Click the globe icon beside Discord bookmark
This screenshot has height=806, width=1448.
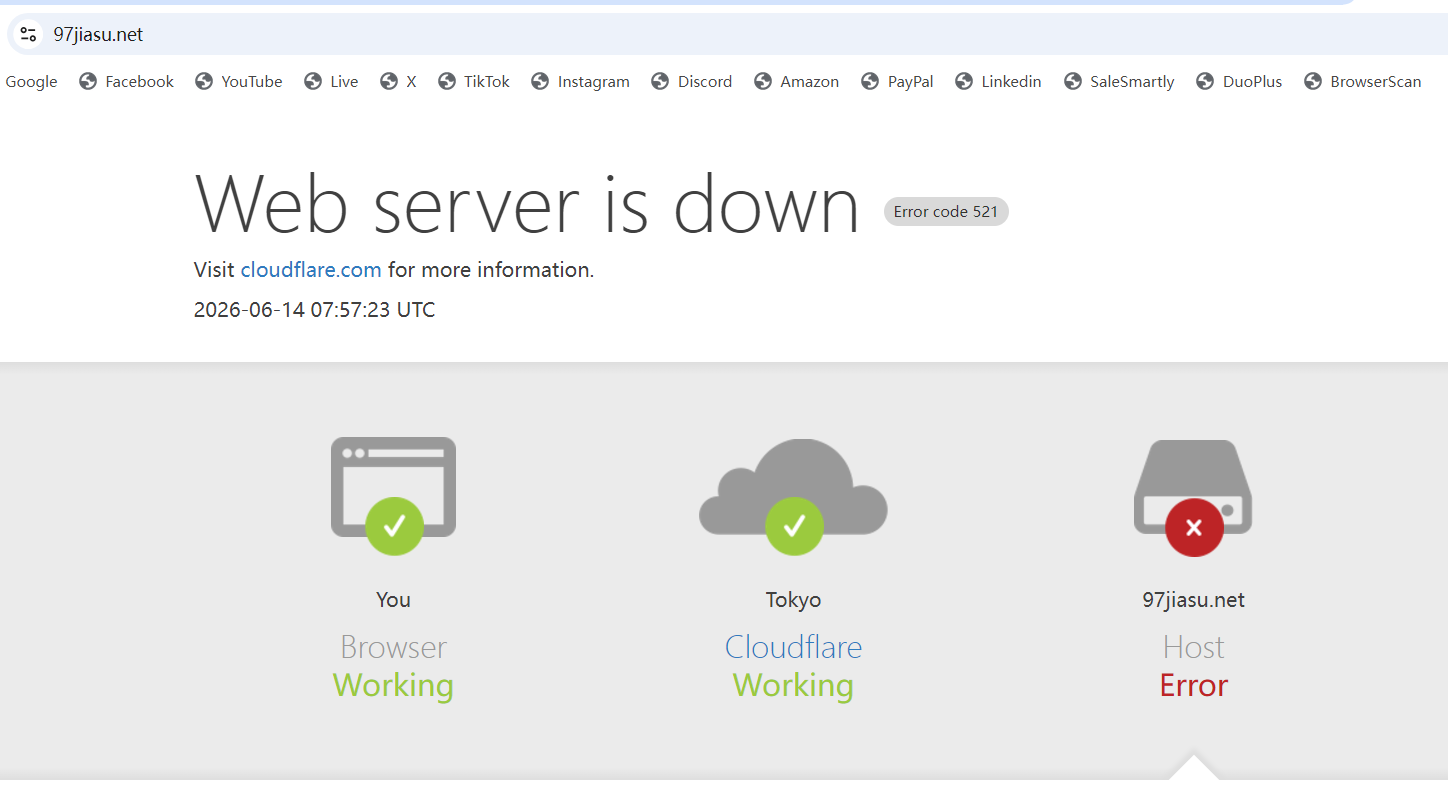tap(660, 82)
